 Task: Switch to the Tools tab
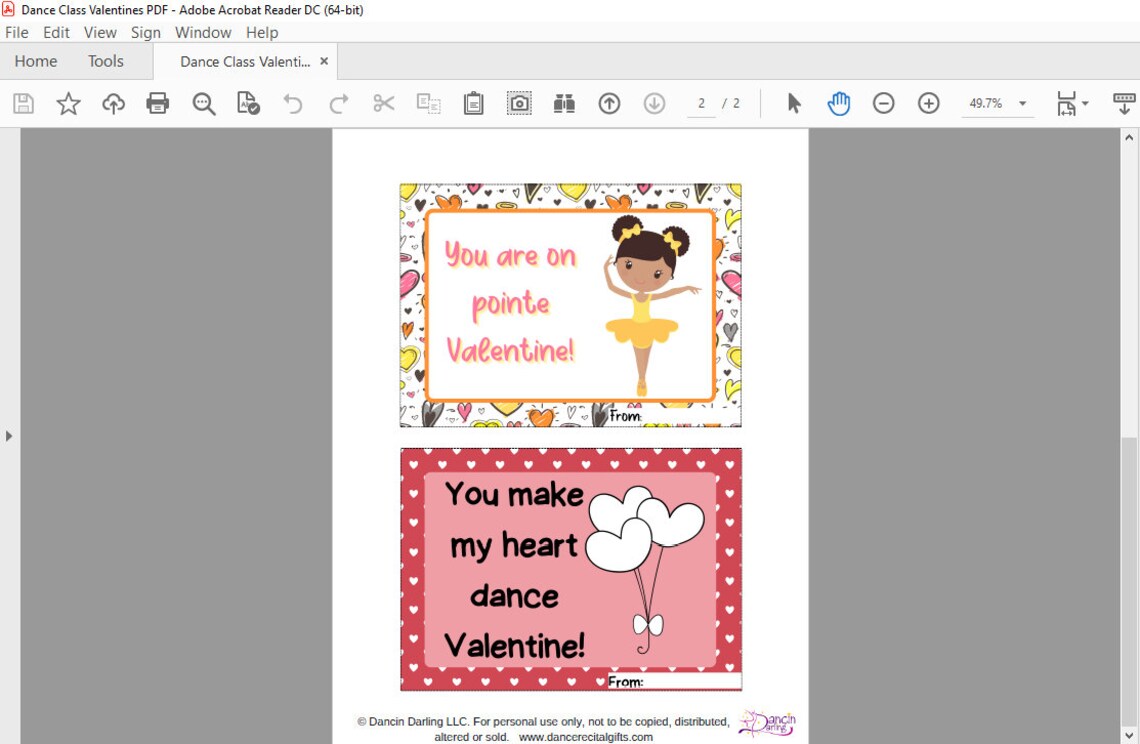pyautogui.click(x=105, y=61)
